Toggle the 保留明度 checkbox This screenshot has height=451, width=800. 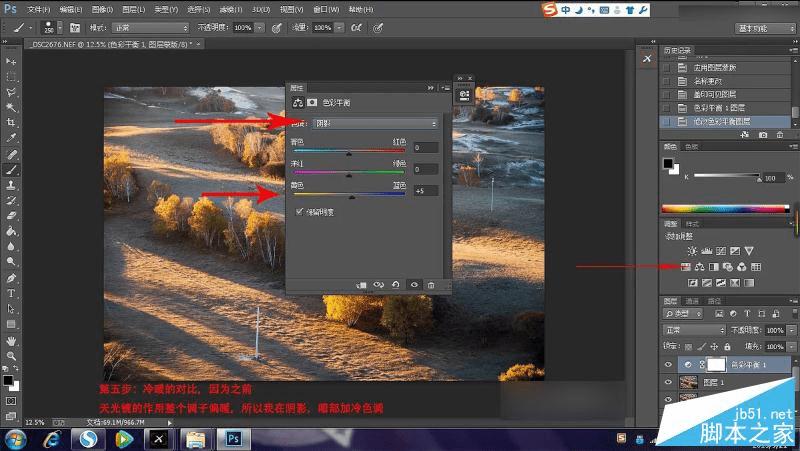(x=299, y=211)
